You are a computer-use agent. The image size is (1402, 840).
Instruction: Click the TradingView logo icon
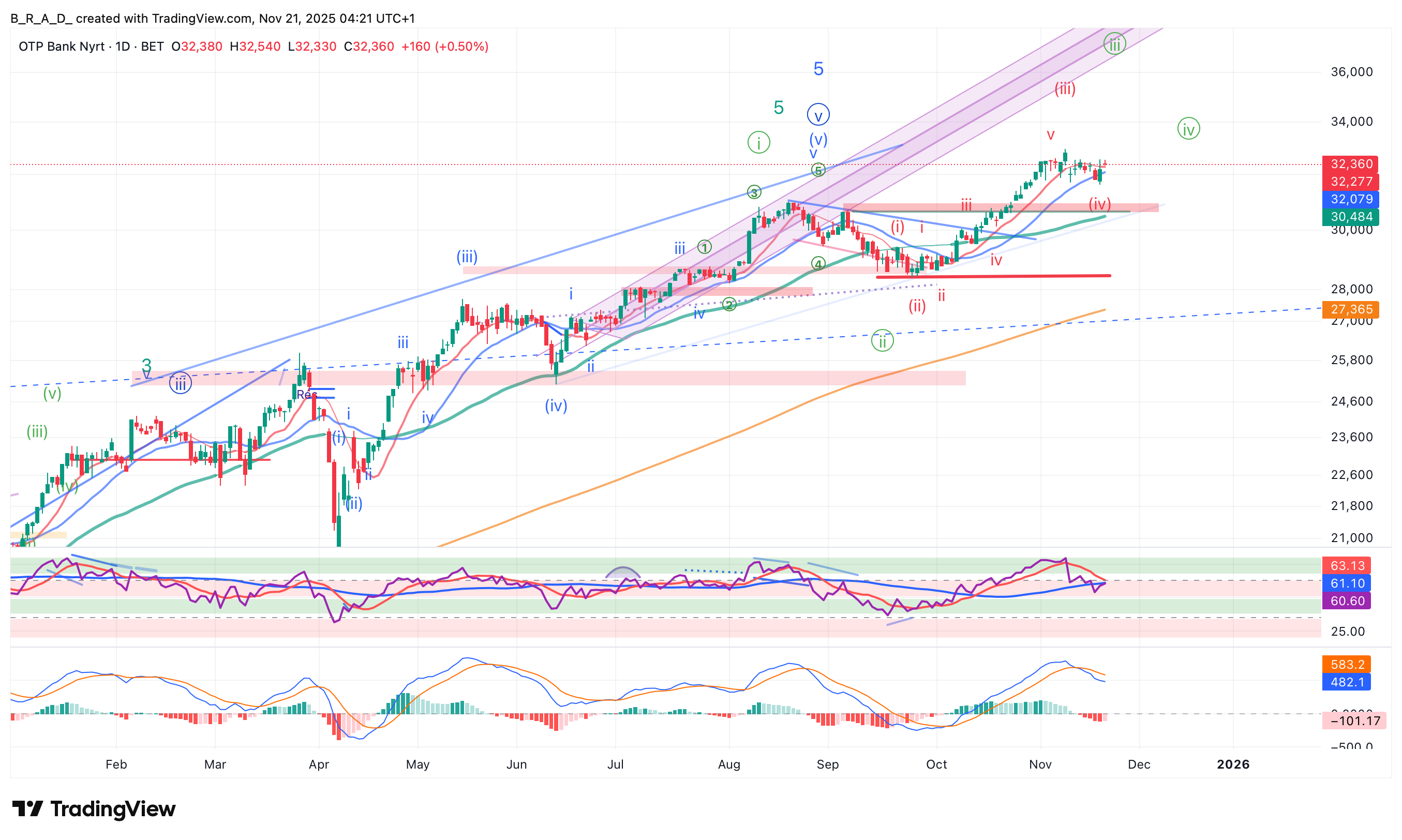pyautogui.click(x=27, y=808)
